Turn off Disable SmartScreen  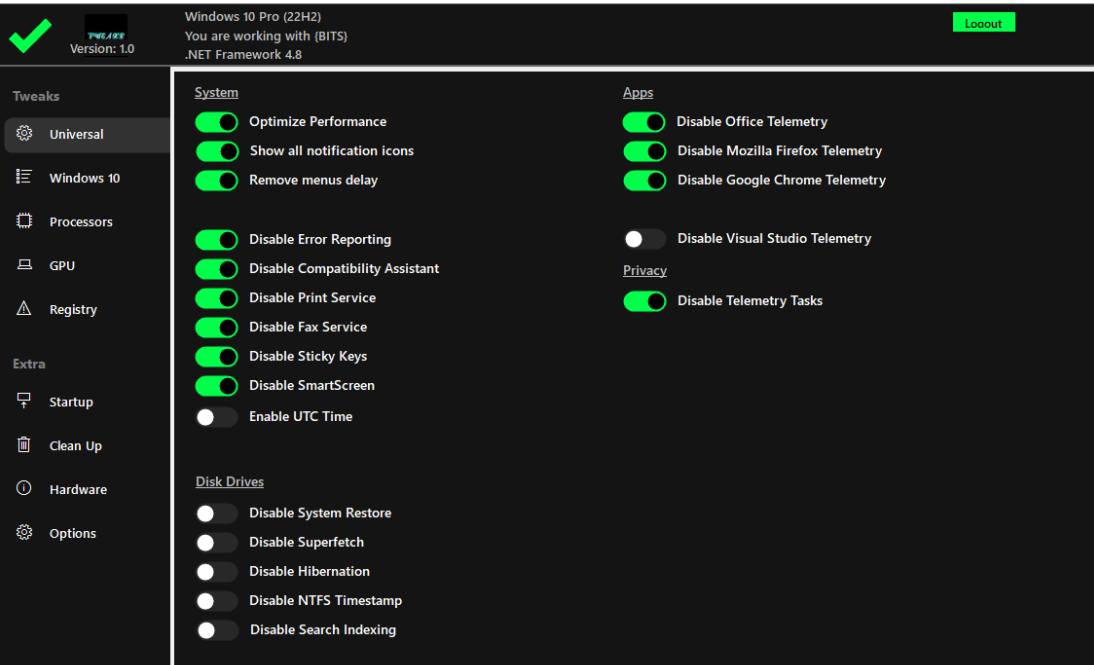216,386
